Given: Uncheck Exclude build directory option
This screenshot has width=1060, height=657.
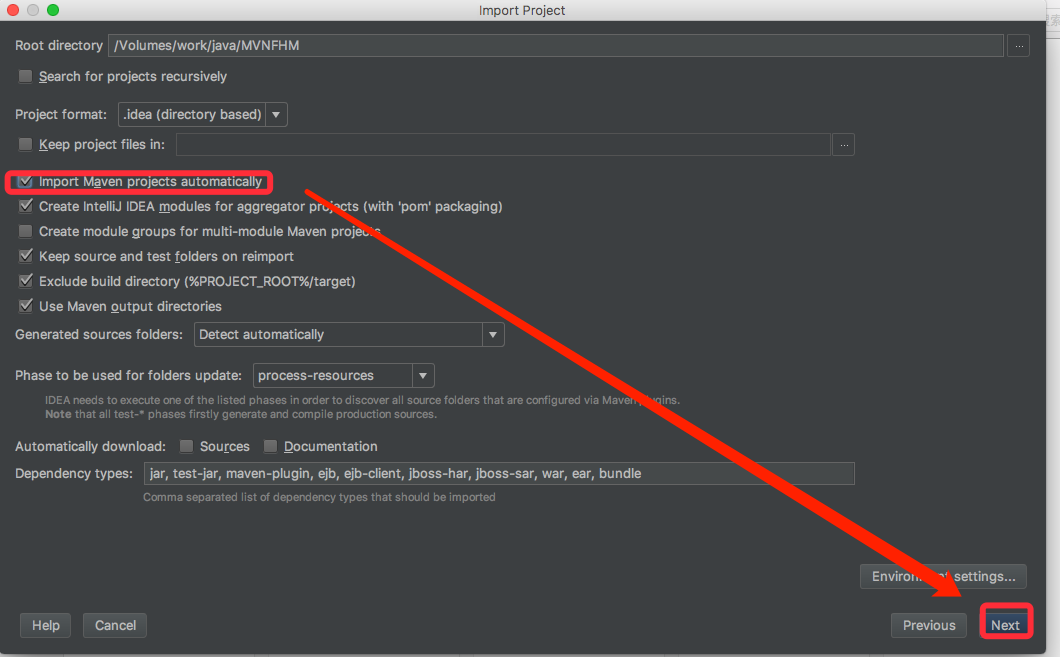Looking at the screenshot, I should pyautogui.click(x=26, y=281).
